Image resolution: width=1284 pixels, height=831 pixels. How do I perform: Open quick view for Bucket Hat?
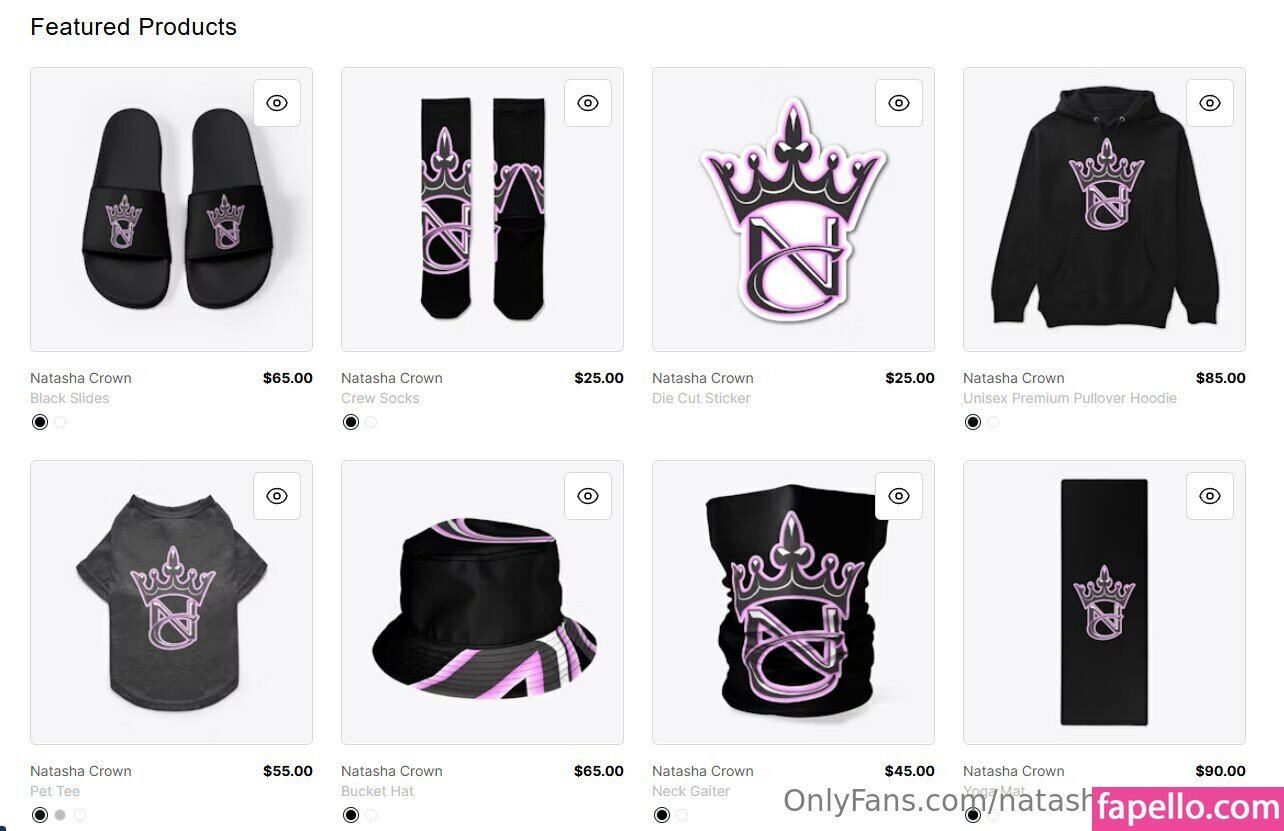(588, 496)
